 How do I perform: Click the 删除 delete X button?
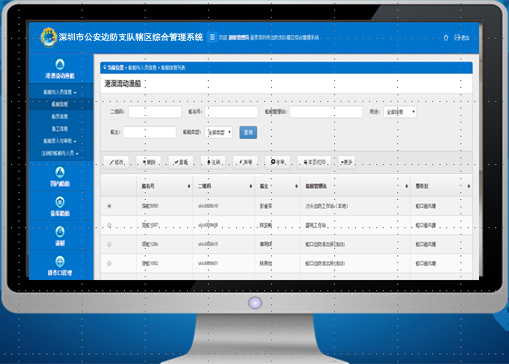(149, 162)
